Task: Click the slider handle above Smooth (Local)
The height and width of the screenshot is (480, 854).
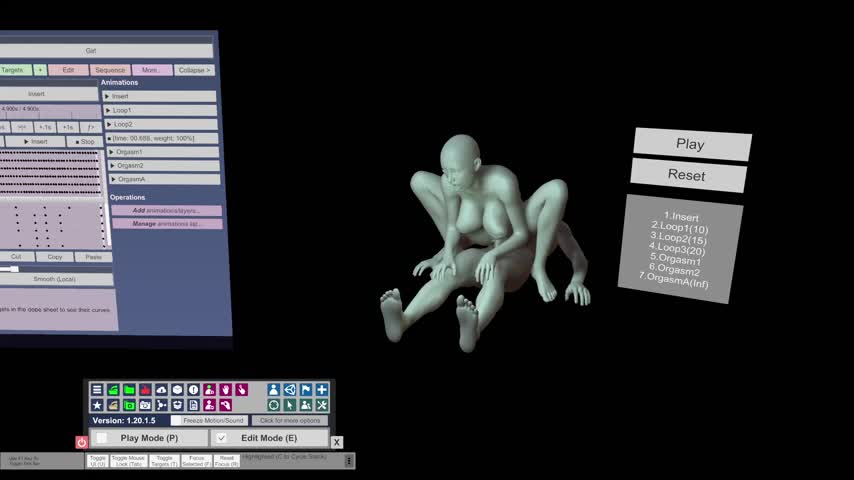Action: coord(15,269)
